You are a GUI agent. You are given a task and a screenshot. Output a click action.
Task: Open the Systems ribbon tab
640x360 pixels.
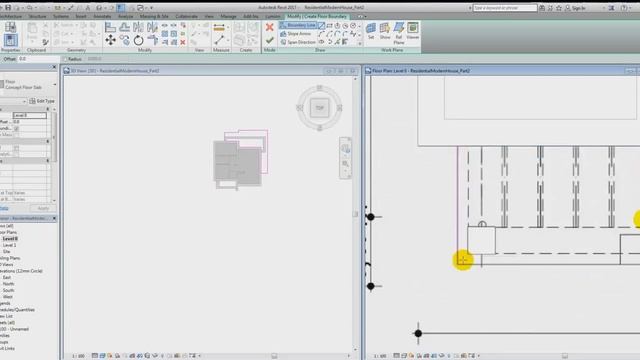[61, 16]
